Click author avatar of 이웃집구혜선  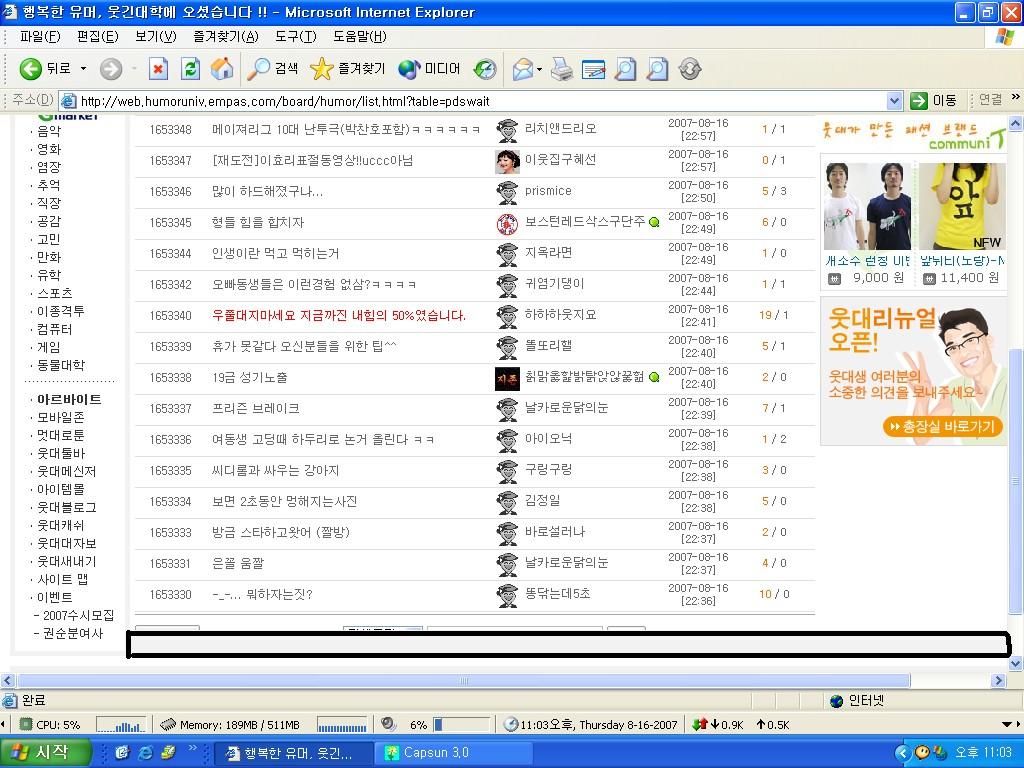(x=507, y=161)
